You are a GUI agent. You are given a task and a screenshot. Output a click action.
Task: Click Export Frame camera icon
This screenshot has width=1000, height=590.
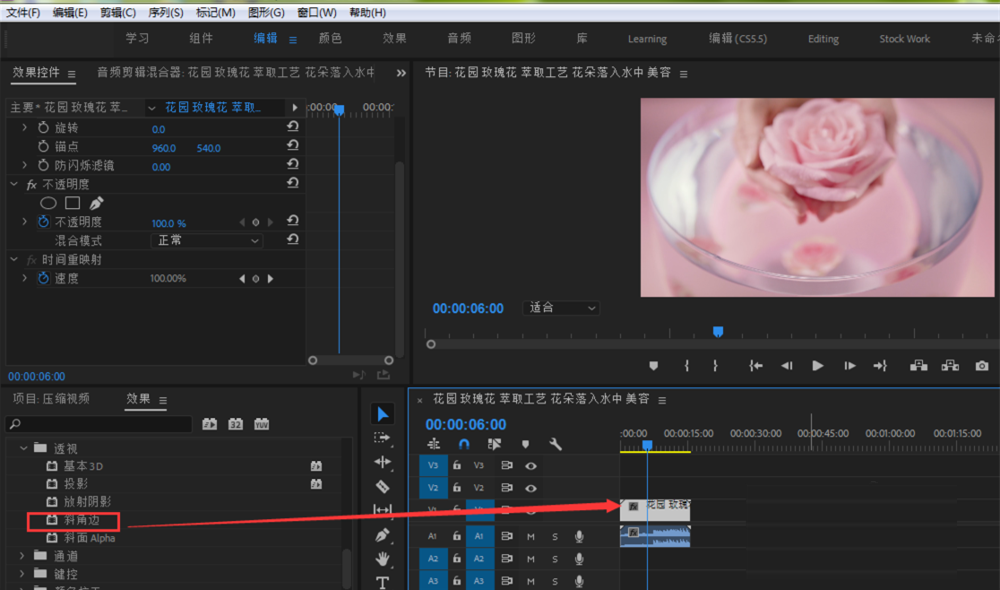[x=982, y=366]
